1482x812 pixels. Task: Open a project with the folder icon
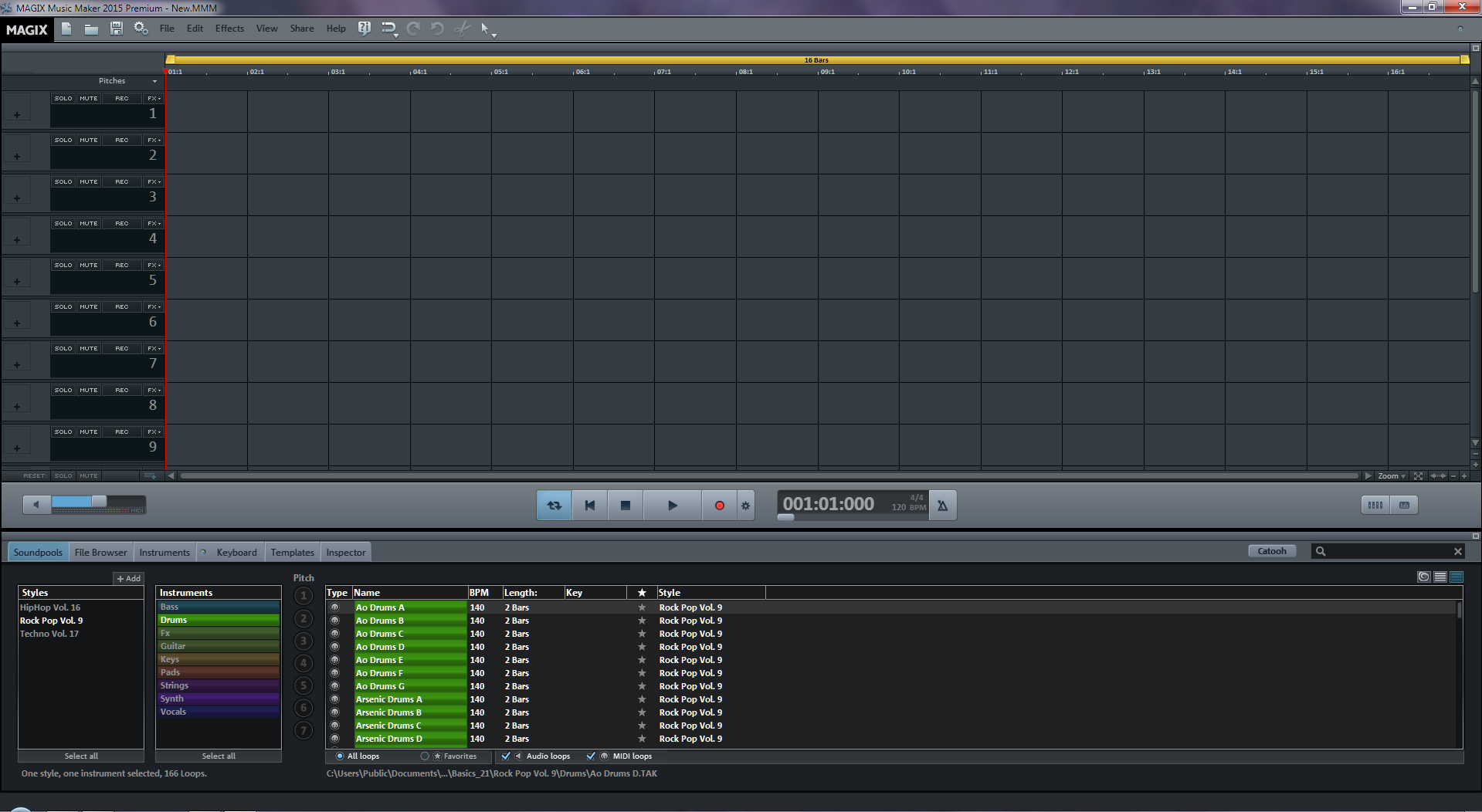pyautogui.click(x=91, y=29)
